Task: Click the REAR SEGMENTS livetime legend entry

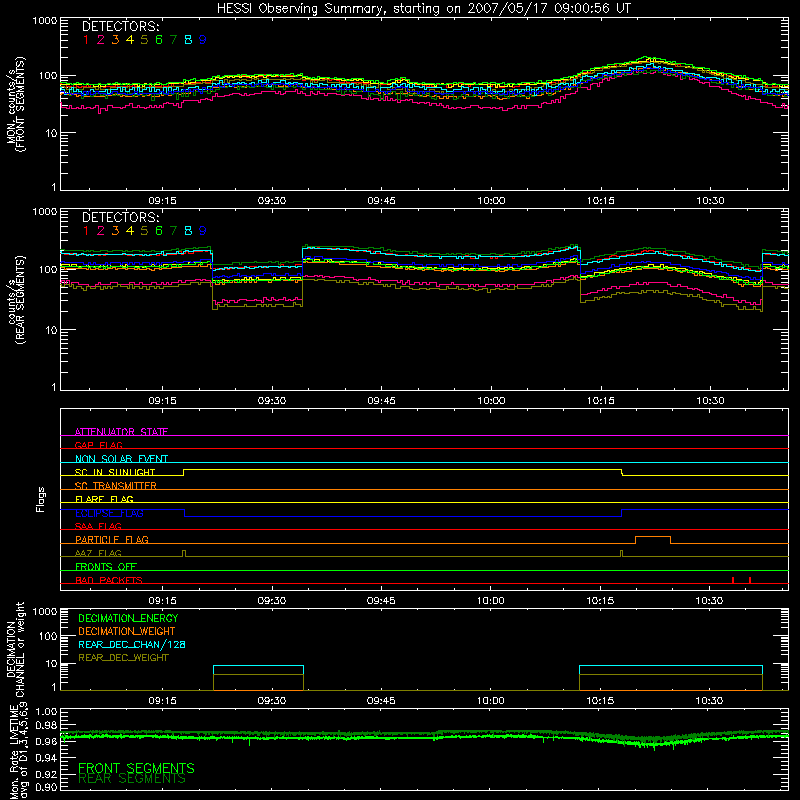Action: [132, 779]
